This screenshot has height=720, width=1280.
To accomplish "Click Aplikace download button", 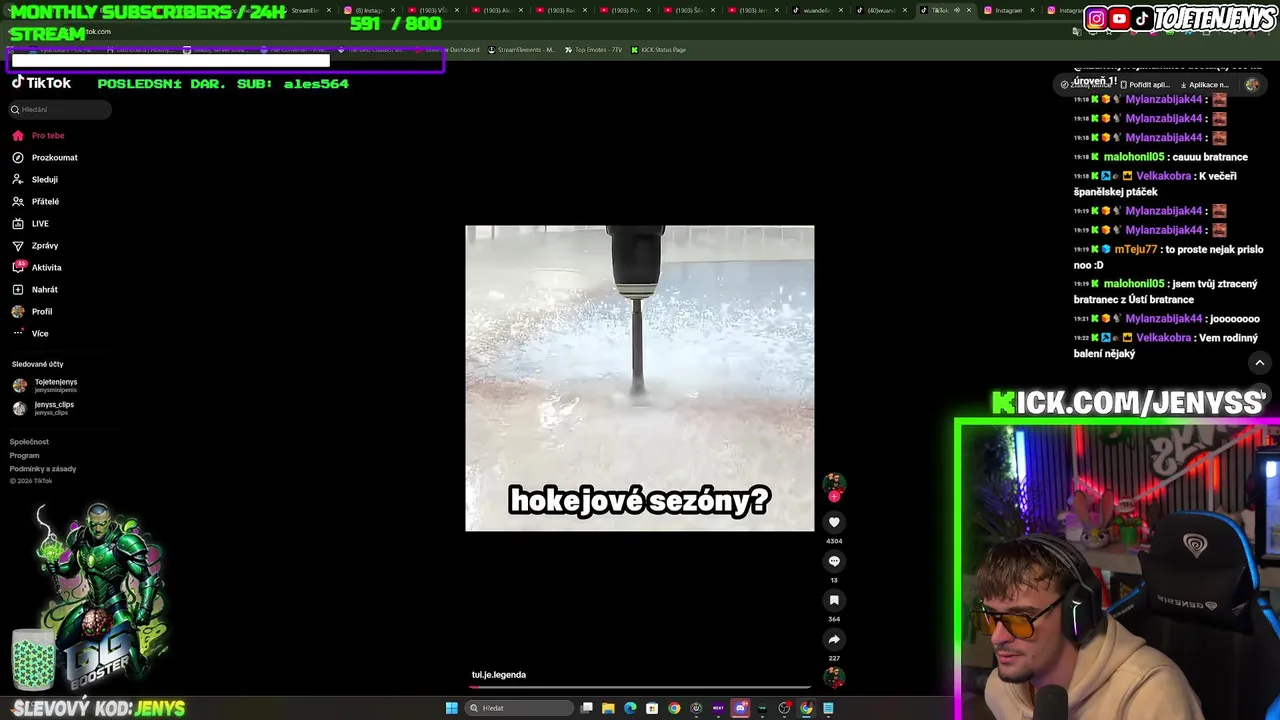I will (x=1205, y=85).
